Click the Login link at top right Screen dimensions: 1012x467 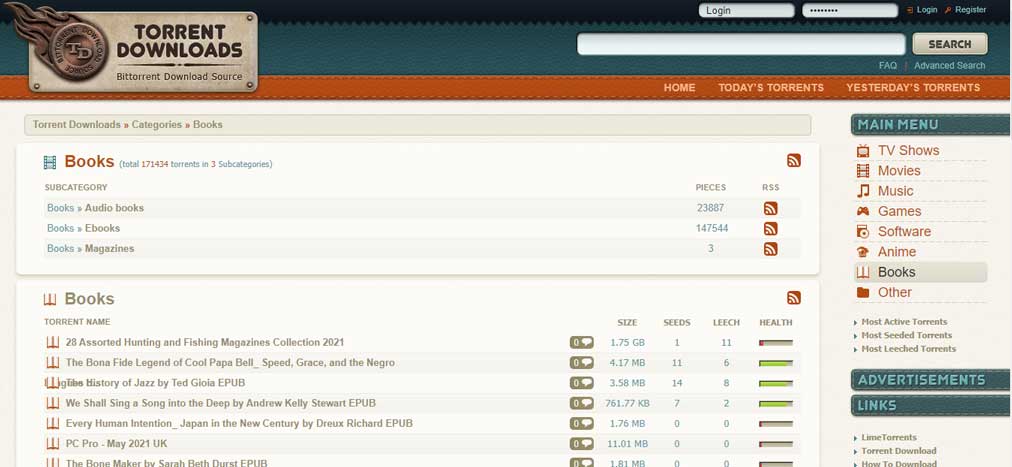coord(927,10)
